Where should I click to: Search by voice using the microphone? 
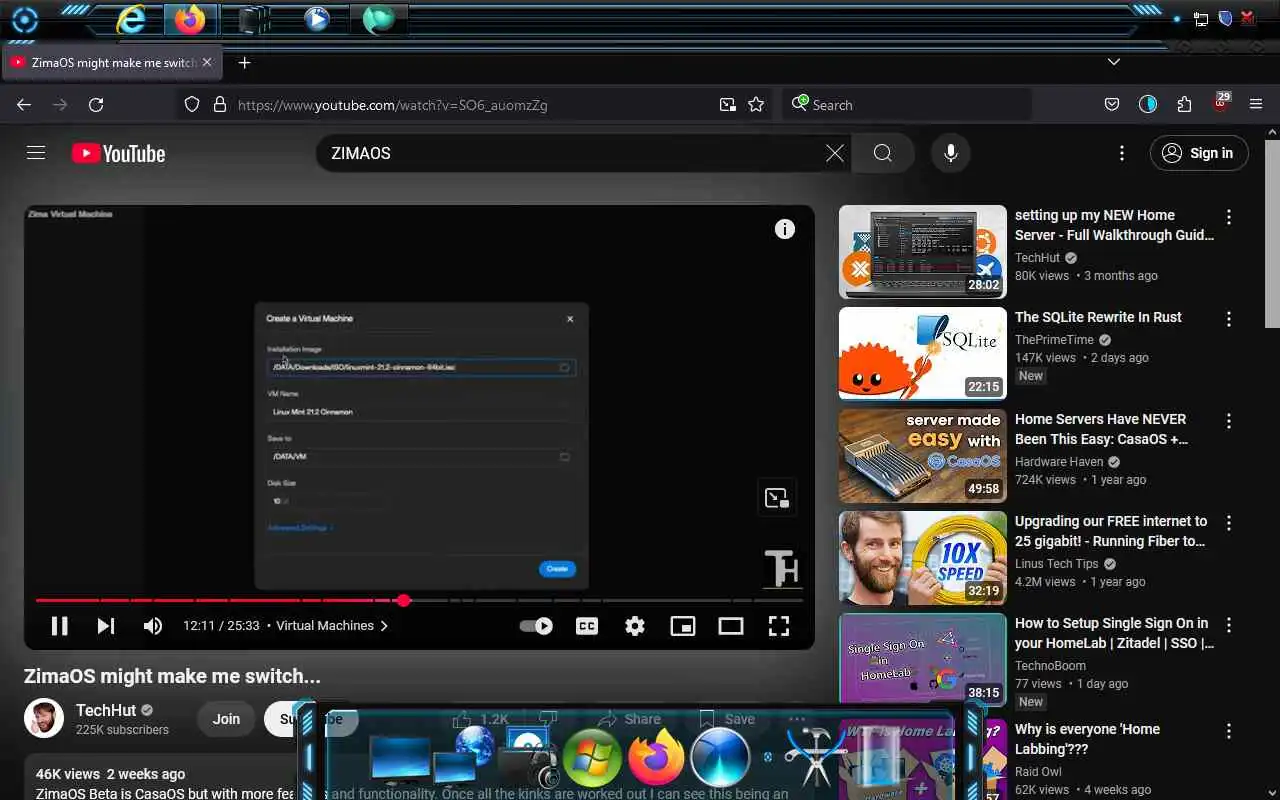[x=951, y=153]
